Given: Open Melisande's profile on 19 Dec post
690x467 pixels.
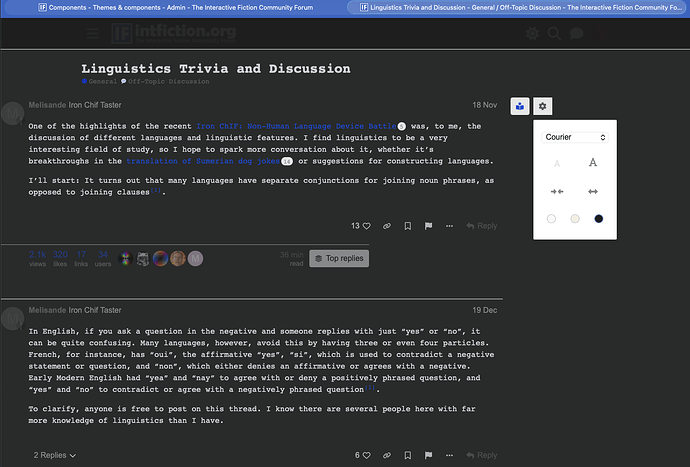Looking at the screenshot, I should point(47,310).
